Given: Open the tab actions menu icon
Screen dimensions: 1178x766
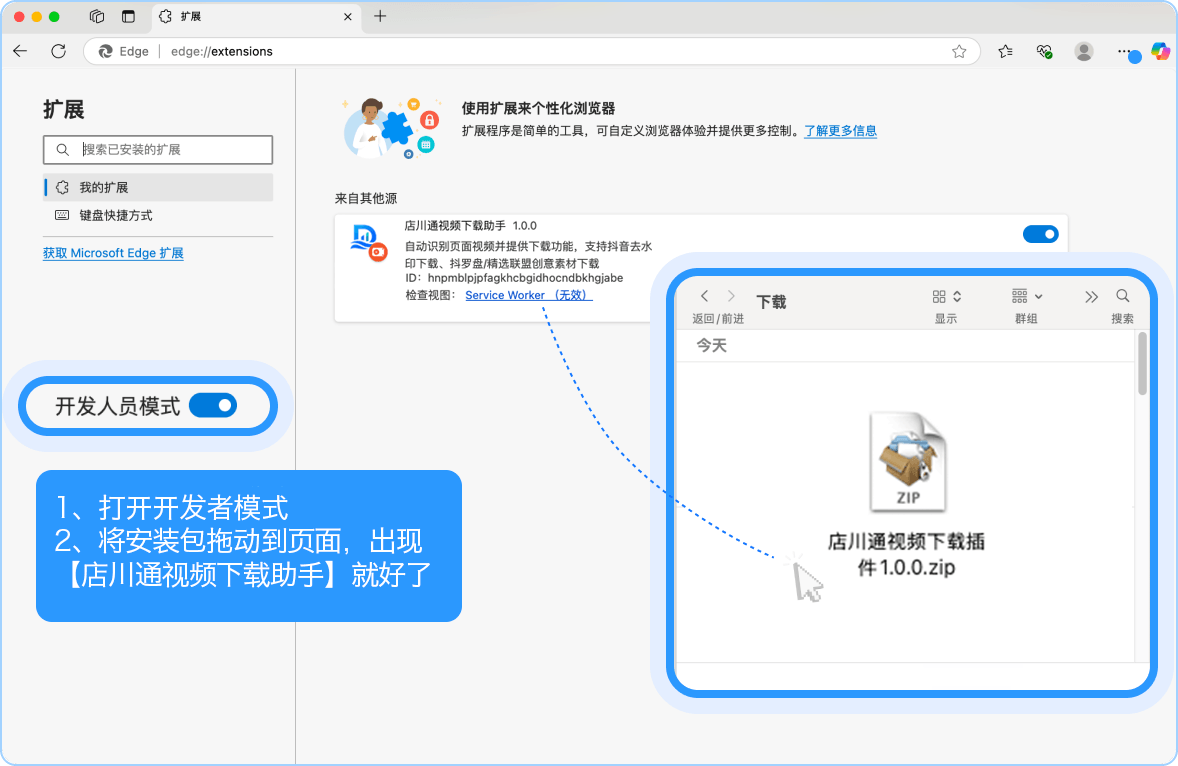Looking at the screenshot, I should coord(128,17).
